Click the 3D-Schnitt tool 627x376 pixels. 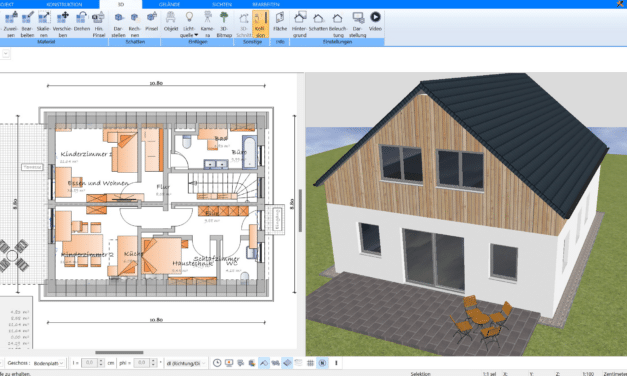244,24
